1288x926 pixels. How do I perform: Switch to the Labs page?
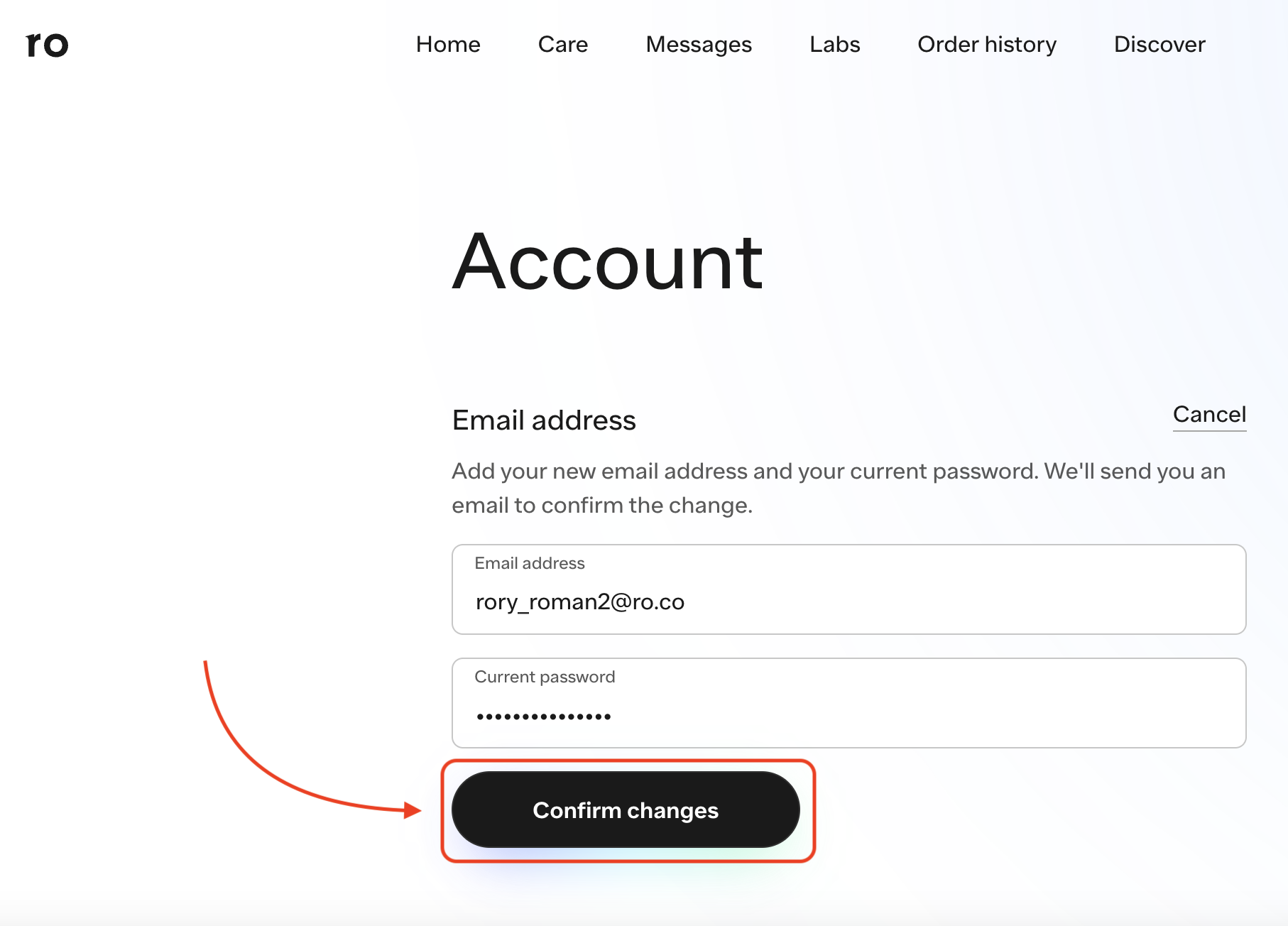pyautogui.click(x=834, y=45)
